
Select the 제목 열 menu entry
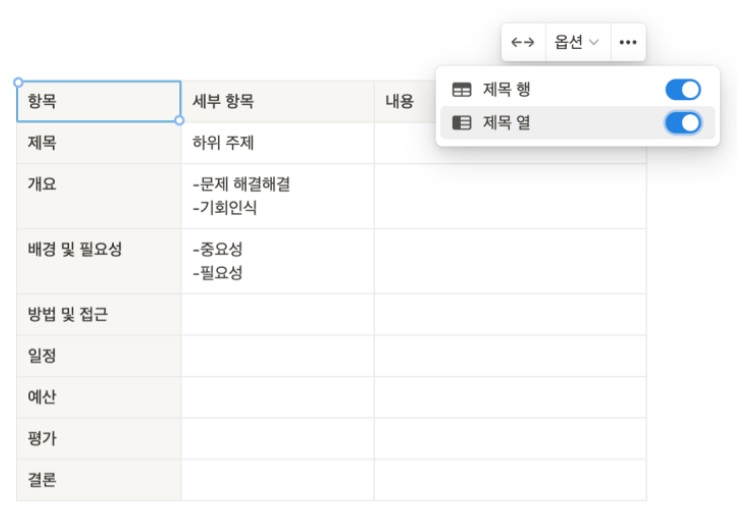tap(577, 123)
